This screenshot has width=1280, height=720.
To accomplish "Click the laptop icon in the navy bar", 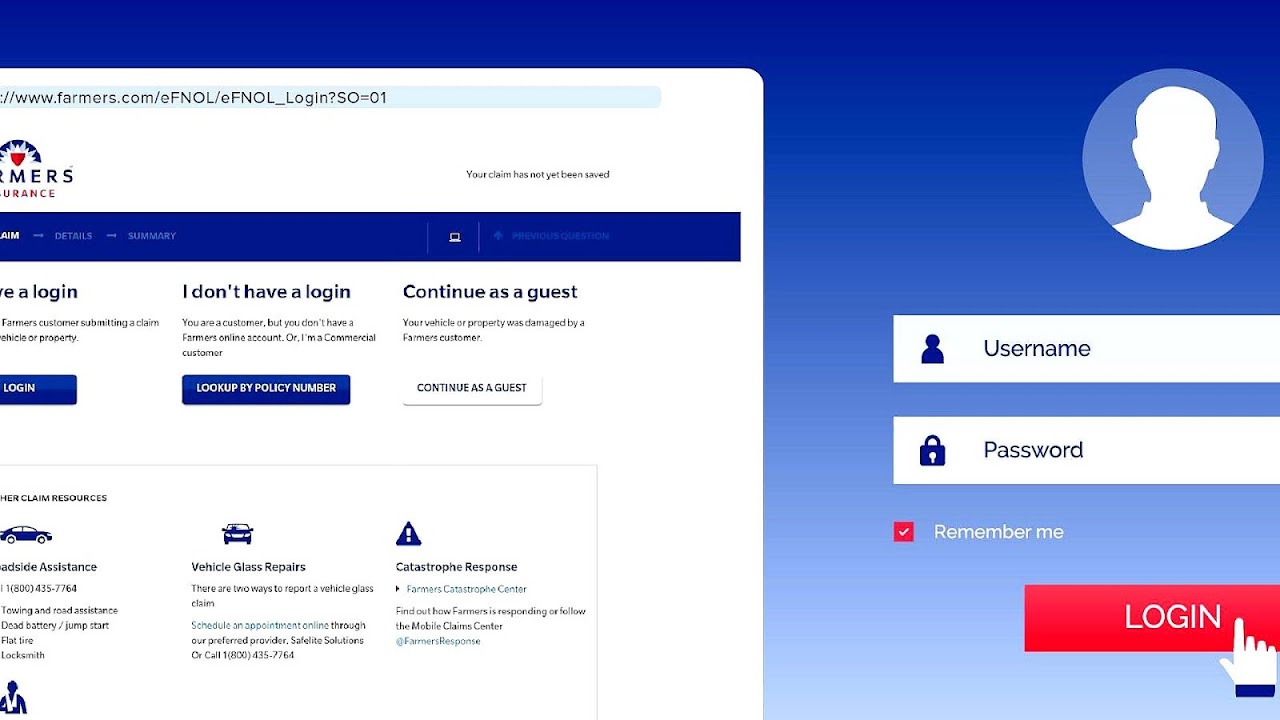I will (455, 237).
